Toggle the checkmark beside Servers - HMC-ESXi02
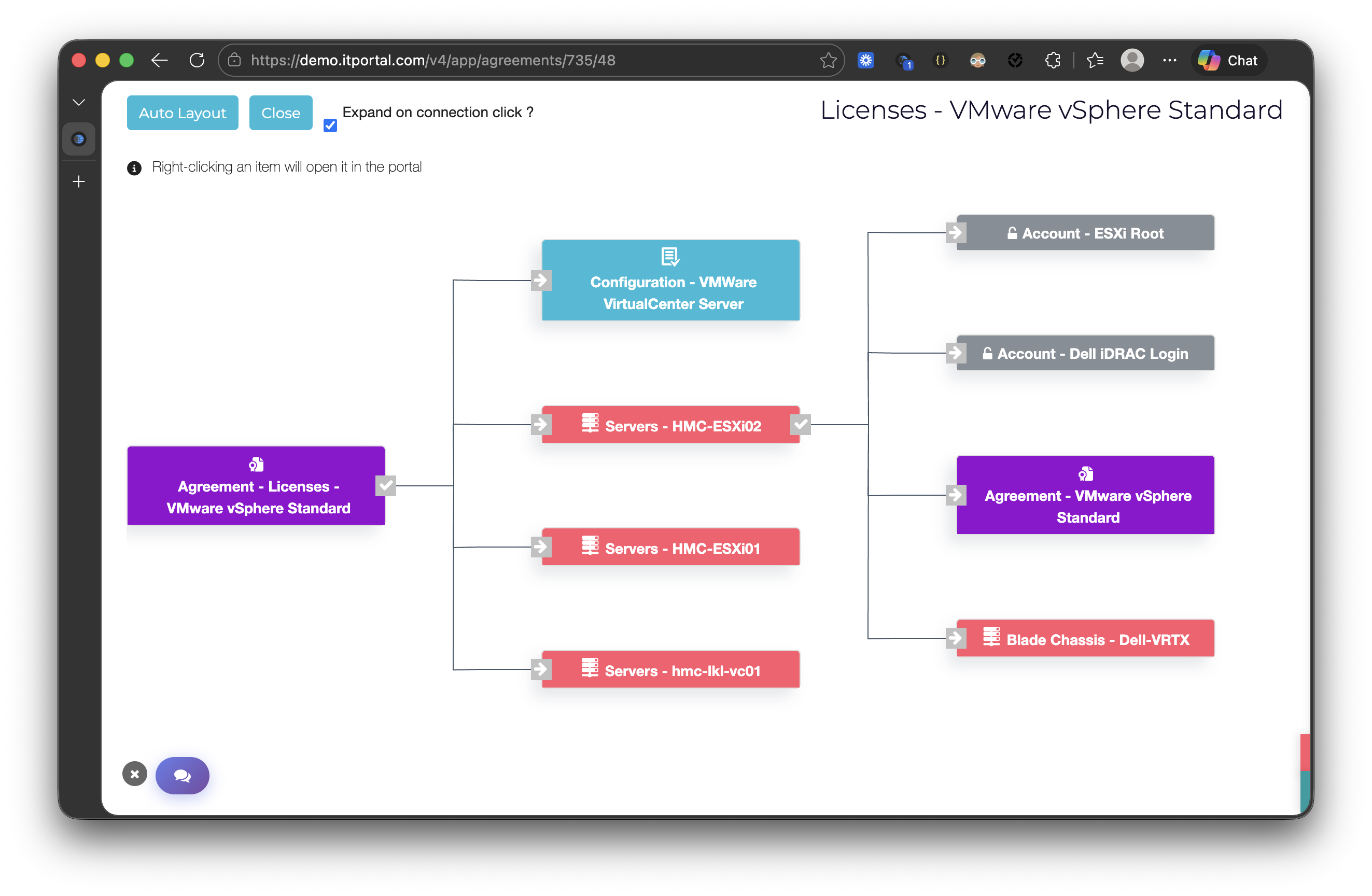 point(800,424)
